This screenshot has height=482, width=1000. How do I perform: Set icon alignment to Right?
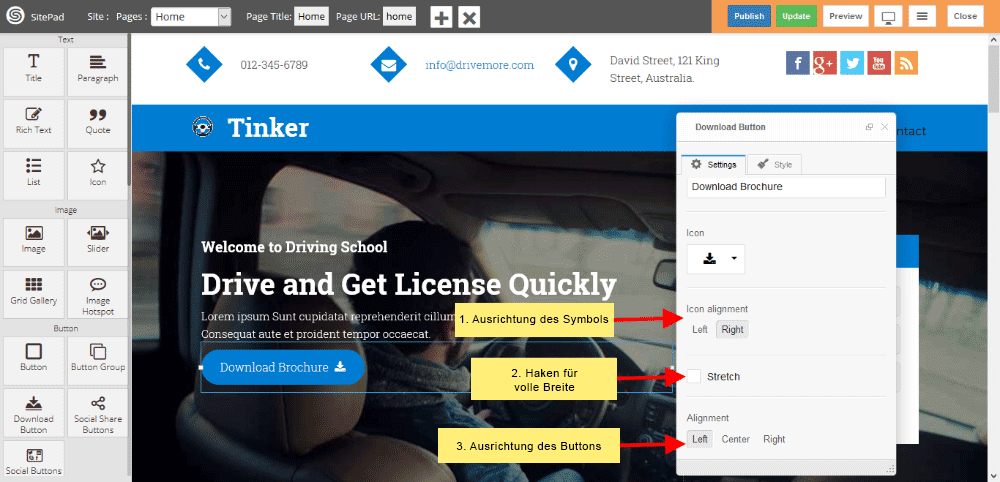tap(732, 330)
